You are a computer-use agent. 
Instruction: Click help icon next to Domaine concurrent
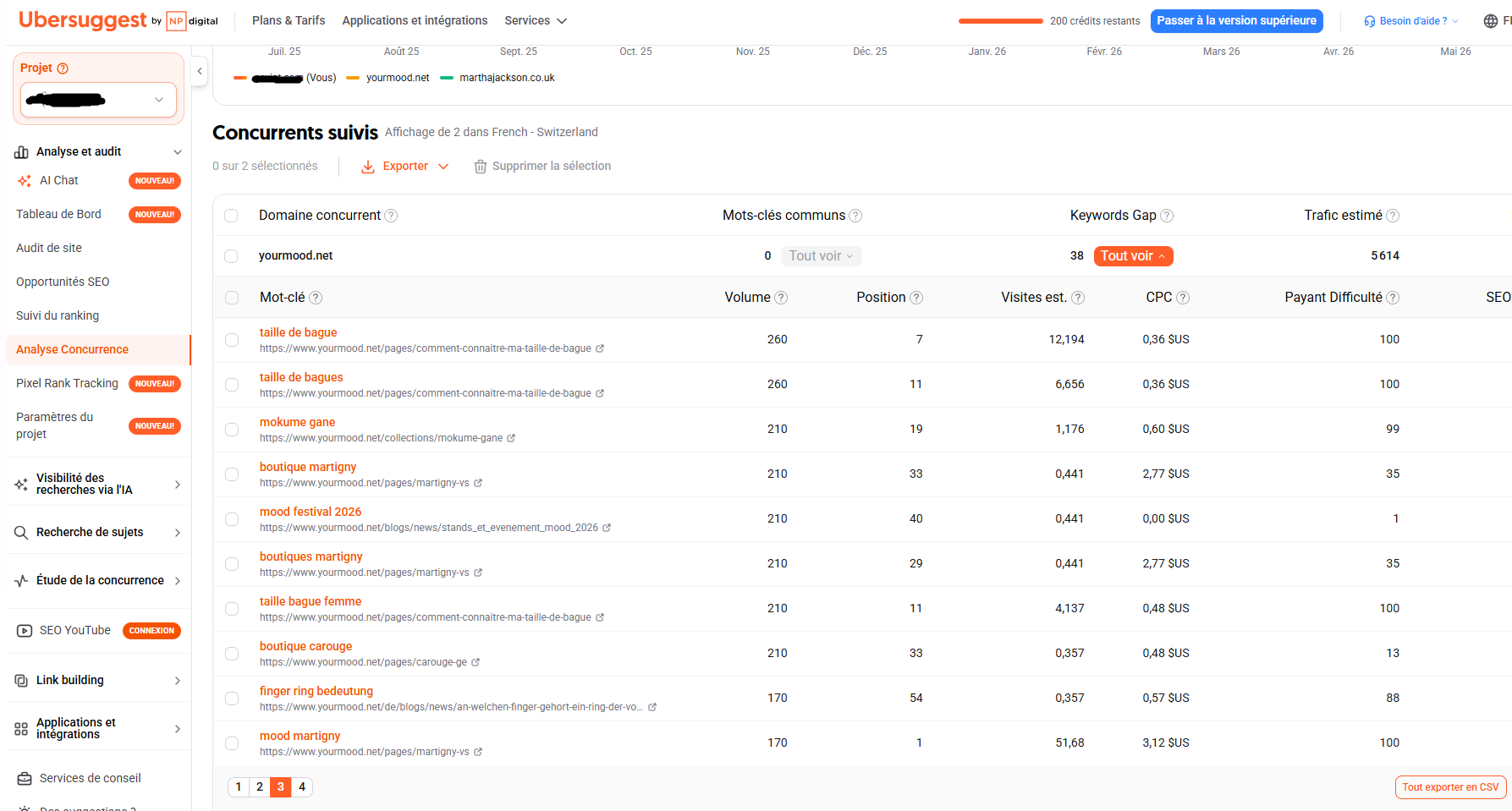pyautogui.click(x=391, y=216)
